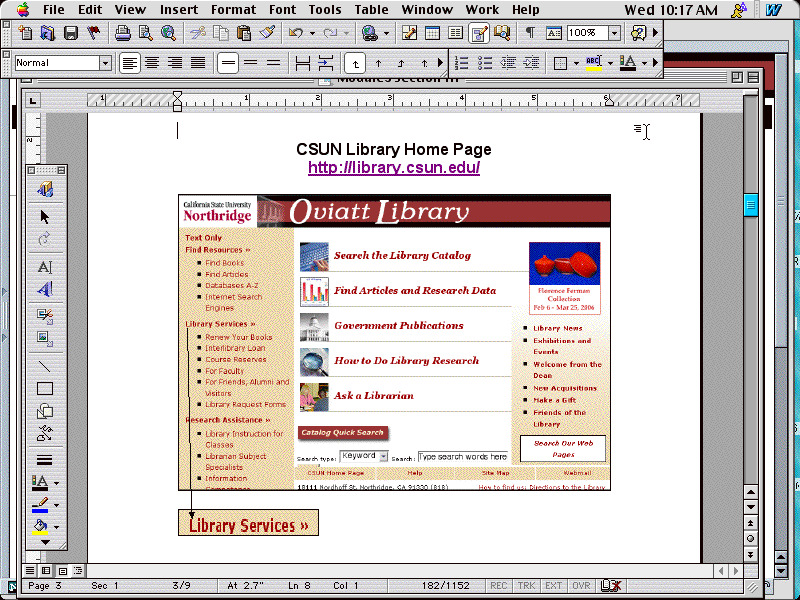The width and height of the screenshot is (800, 600).
Task: Open the dictionary reference tool
Action: coord(502,33)
